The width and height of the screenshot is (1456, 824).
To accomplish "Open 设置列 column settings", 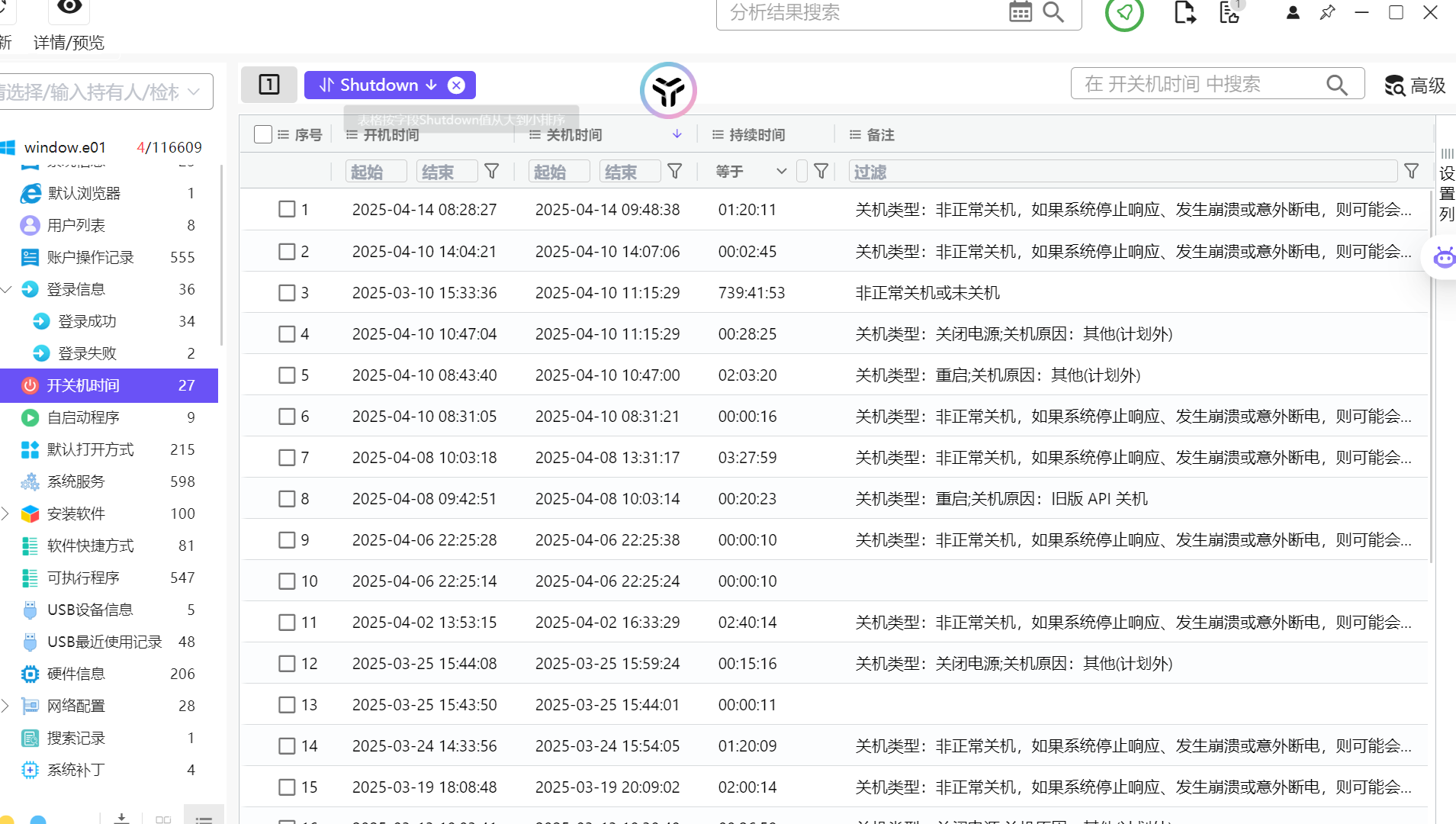I will click(x=1447, y=185).
